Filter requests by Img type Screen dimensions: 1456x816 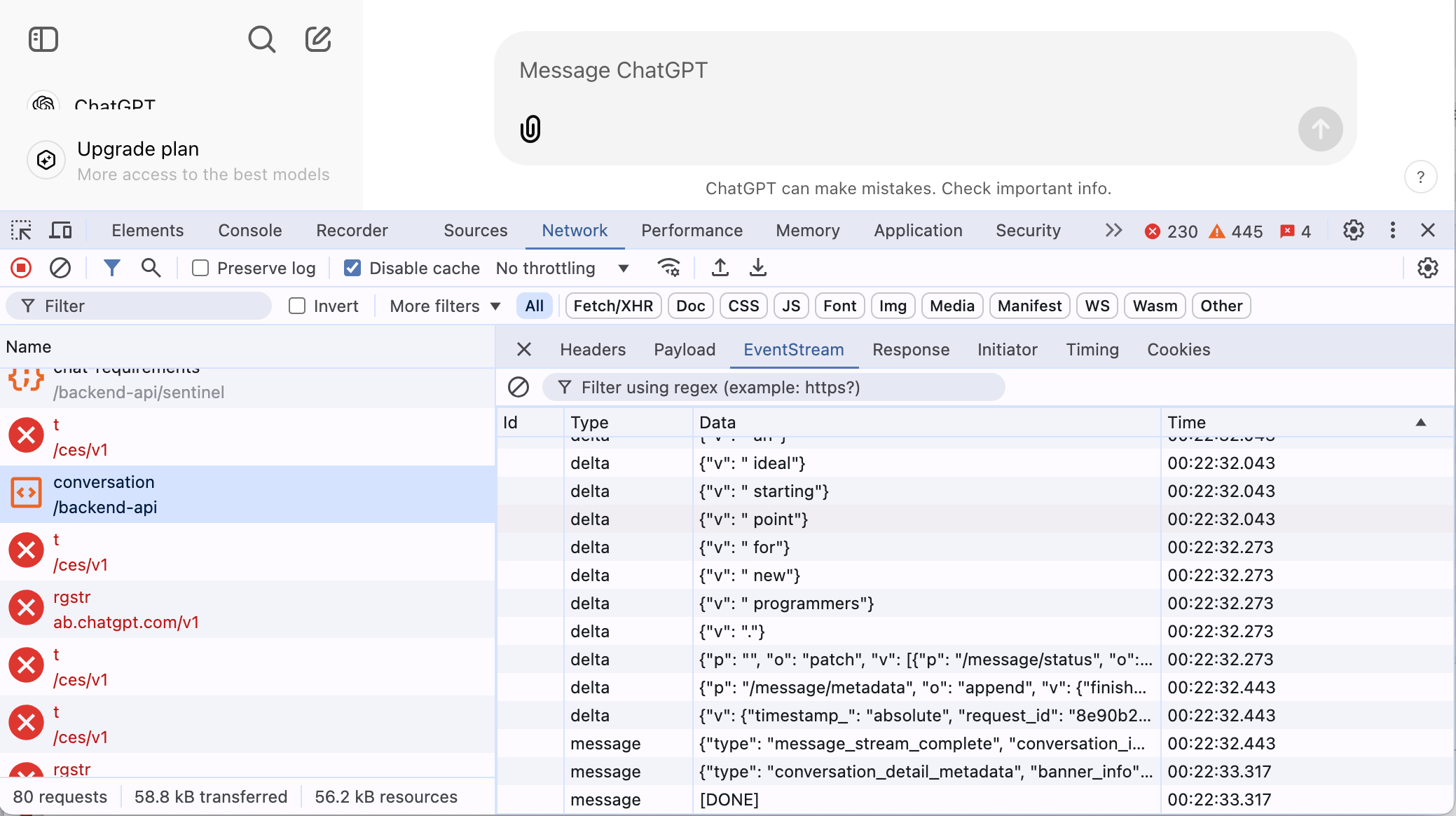point(893,306)
